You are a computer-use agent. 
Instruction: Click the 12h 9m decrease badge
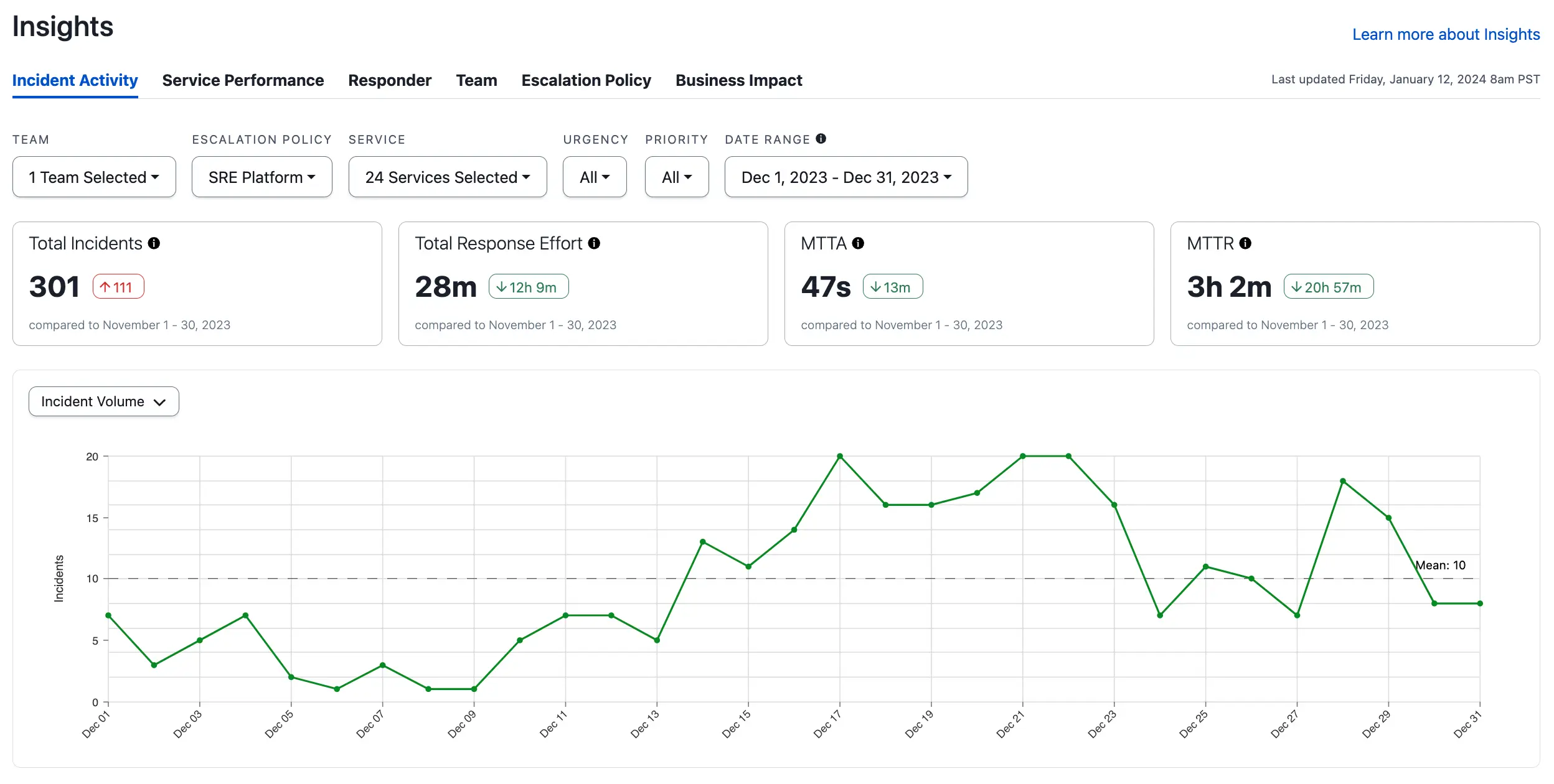[x=528, y=287]
